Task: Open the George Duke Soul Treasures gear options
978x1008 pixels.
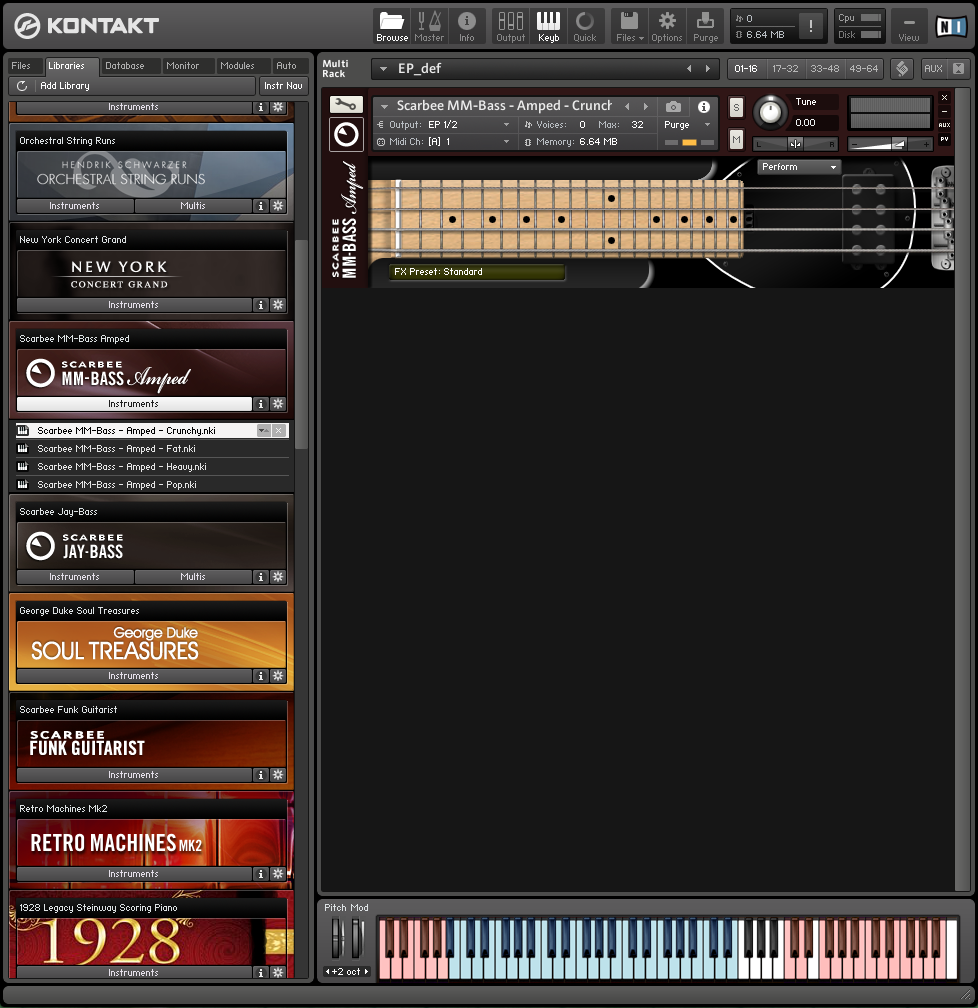Action: (278, 676)
